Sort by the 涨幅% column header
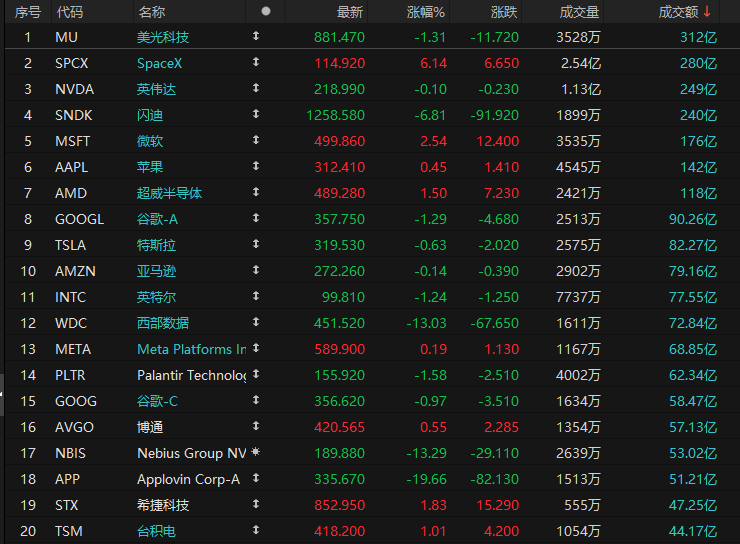 point(426,12)
